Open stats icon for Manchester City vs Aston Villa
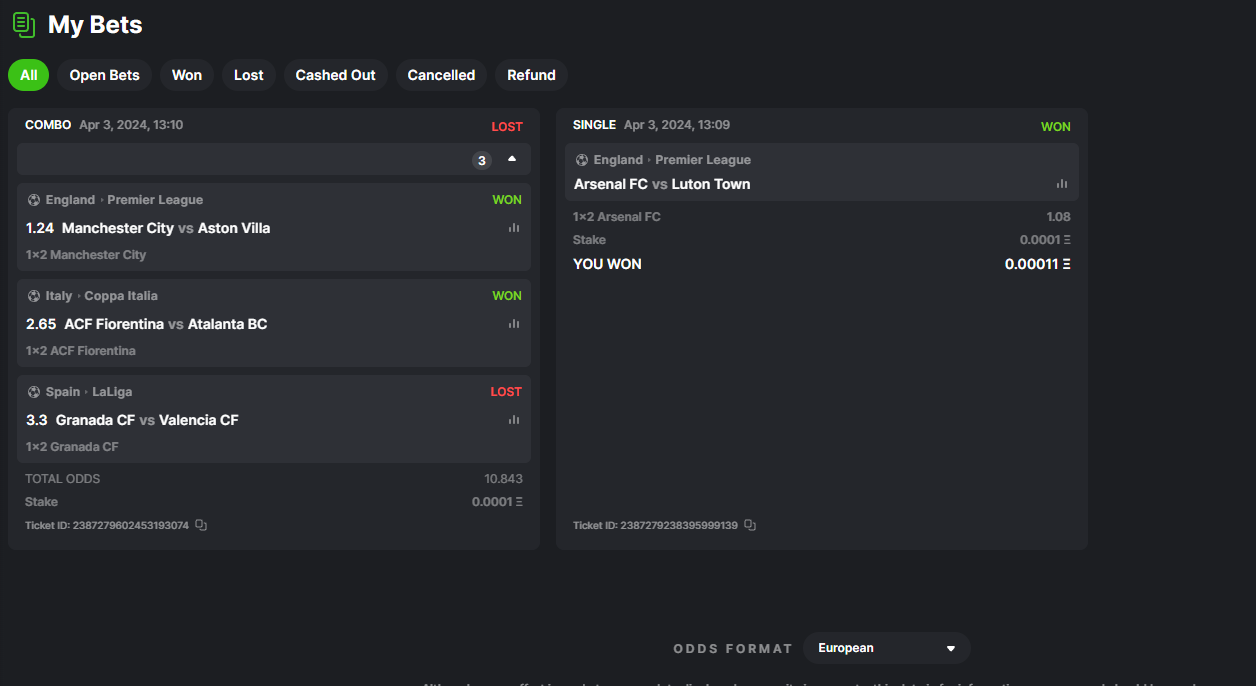 point(514,228)
